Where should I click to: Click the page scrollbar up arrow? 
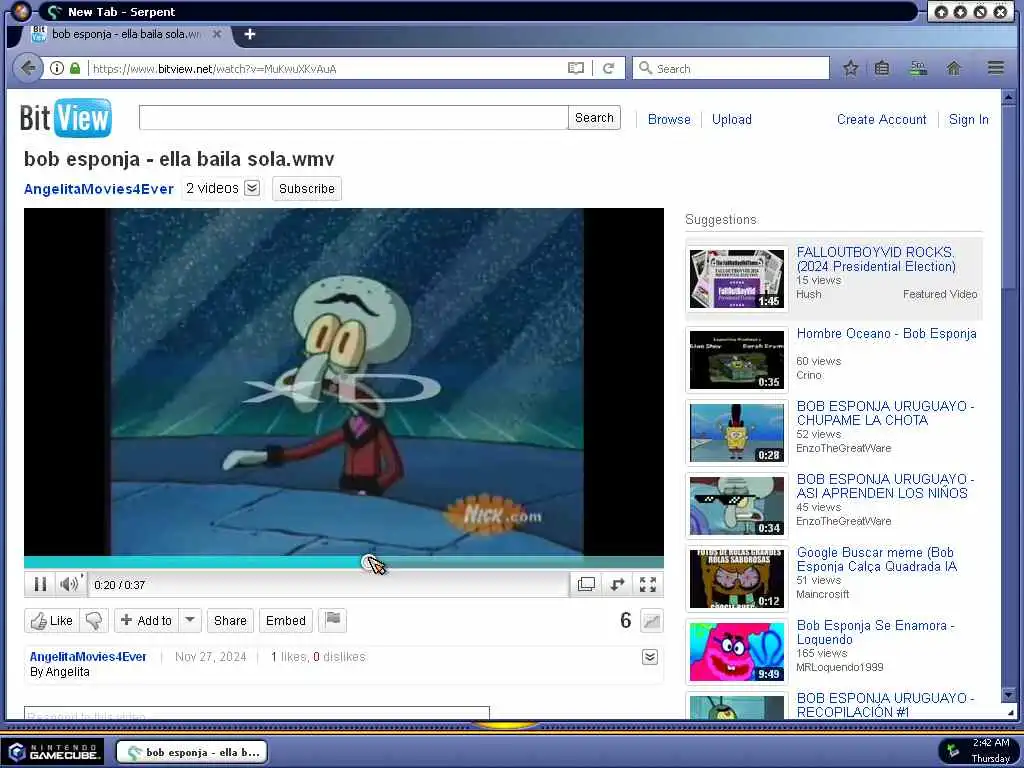pyautogui.click(x=1008, y=98)
